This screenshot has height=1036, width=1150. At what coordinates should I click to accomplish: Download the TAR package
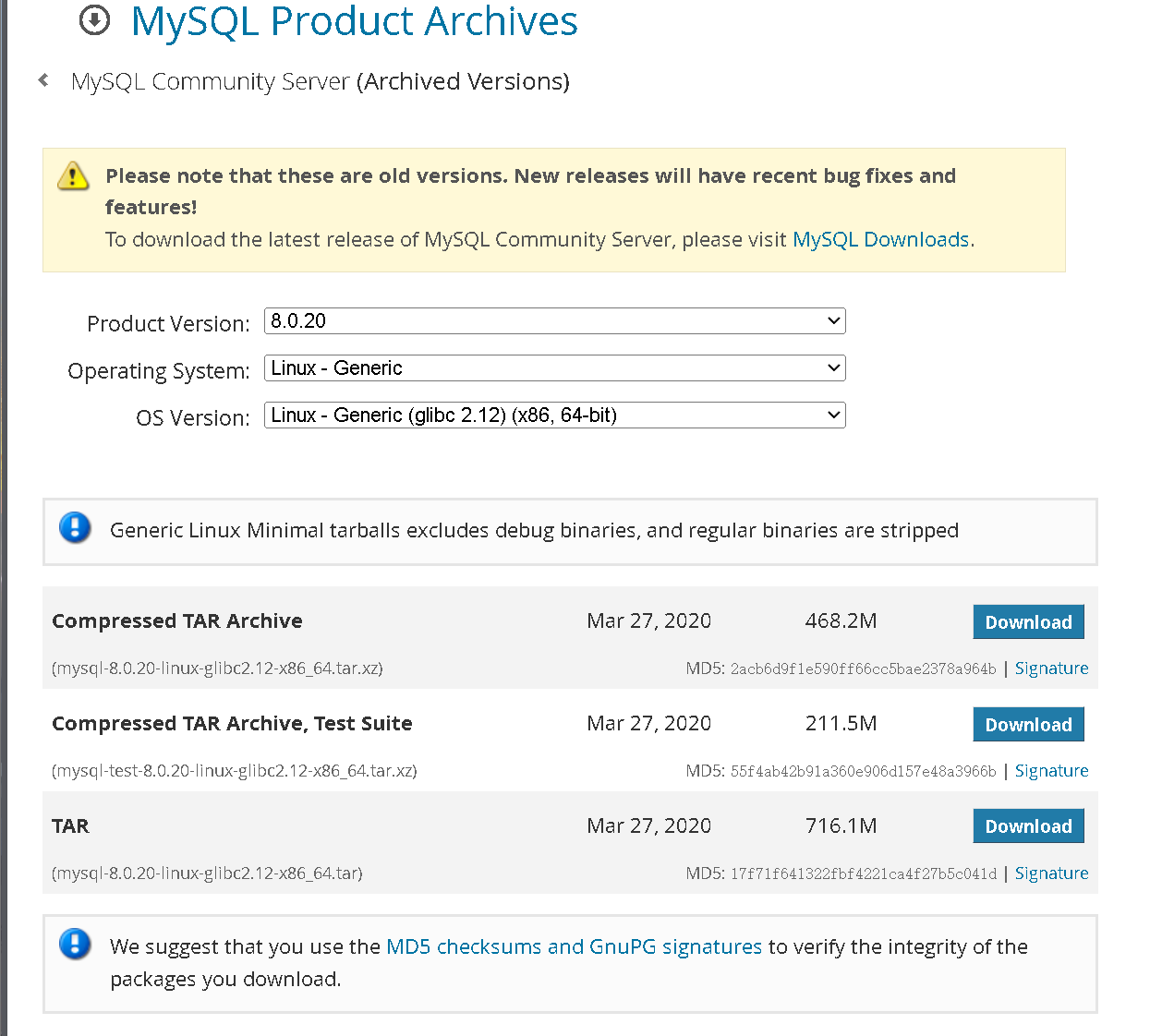click(x=1028, y=825)
